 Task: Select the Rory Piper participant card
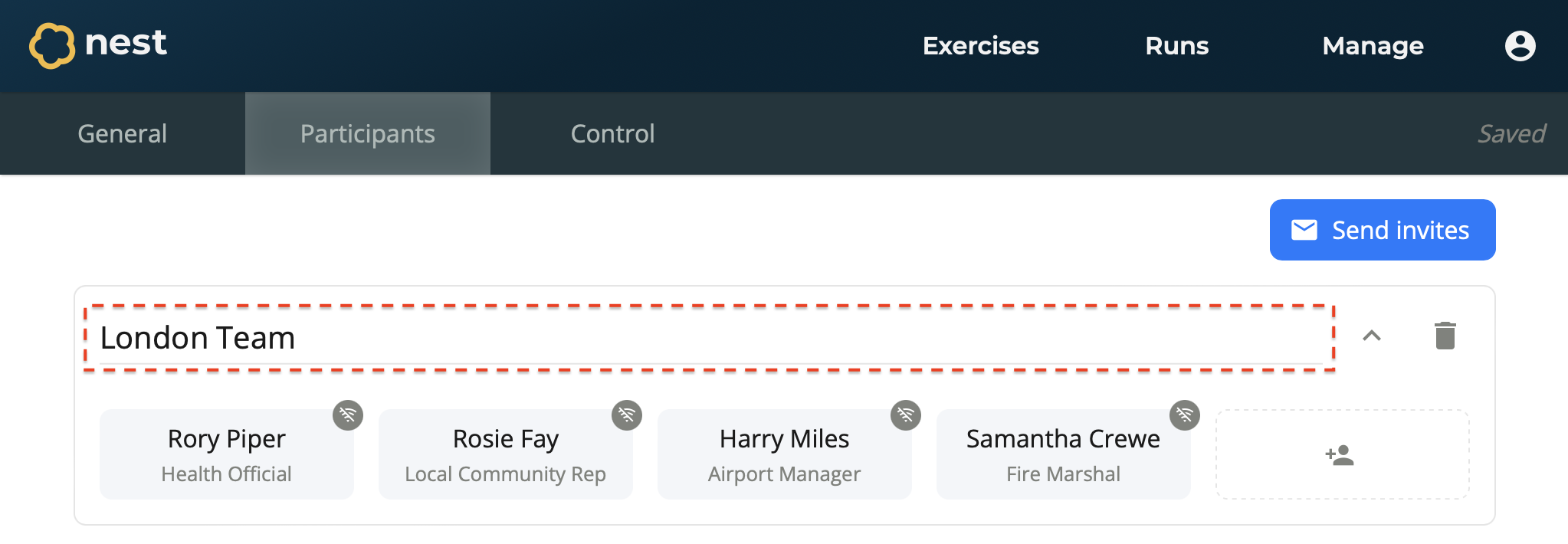click(227, 455)
